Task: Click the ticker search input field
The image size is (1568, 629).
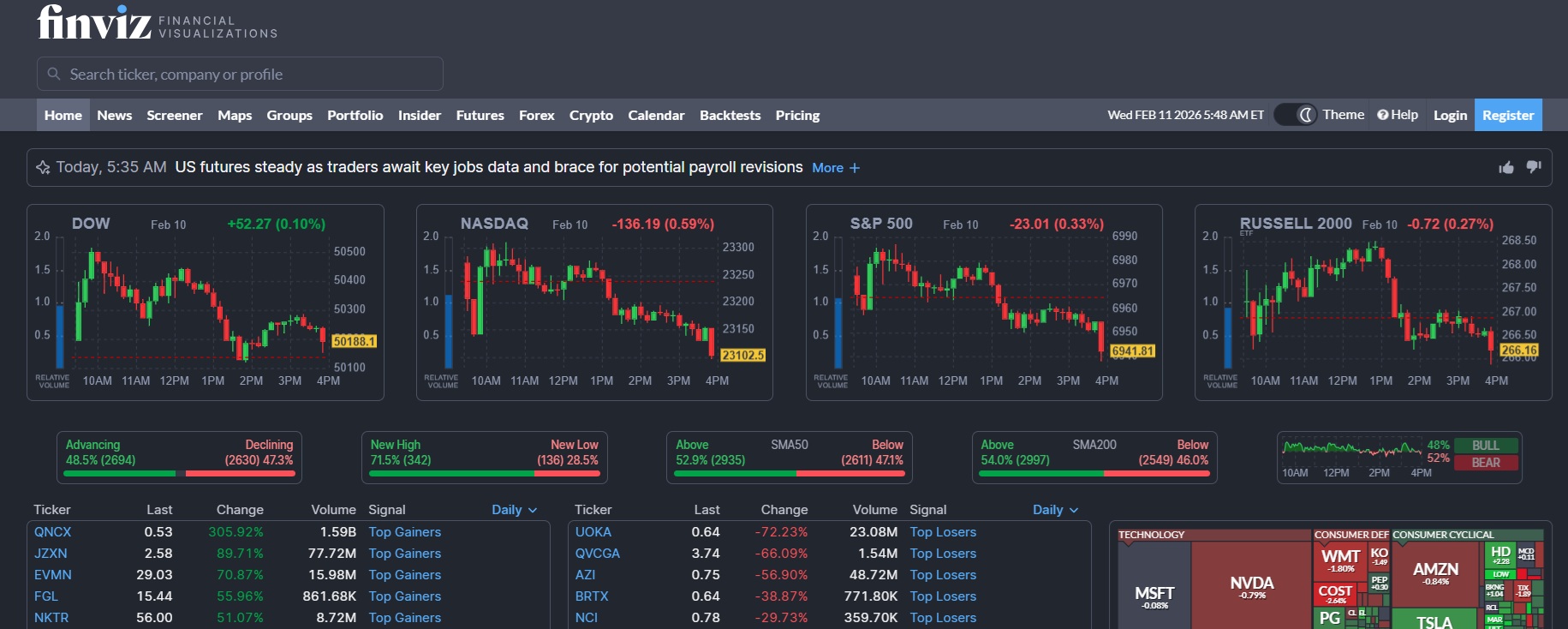Action: click(248, 75)
